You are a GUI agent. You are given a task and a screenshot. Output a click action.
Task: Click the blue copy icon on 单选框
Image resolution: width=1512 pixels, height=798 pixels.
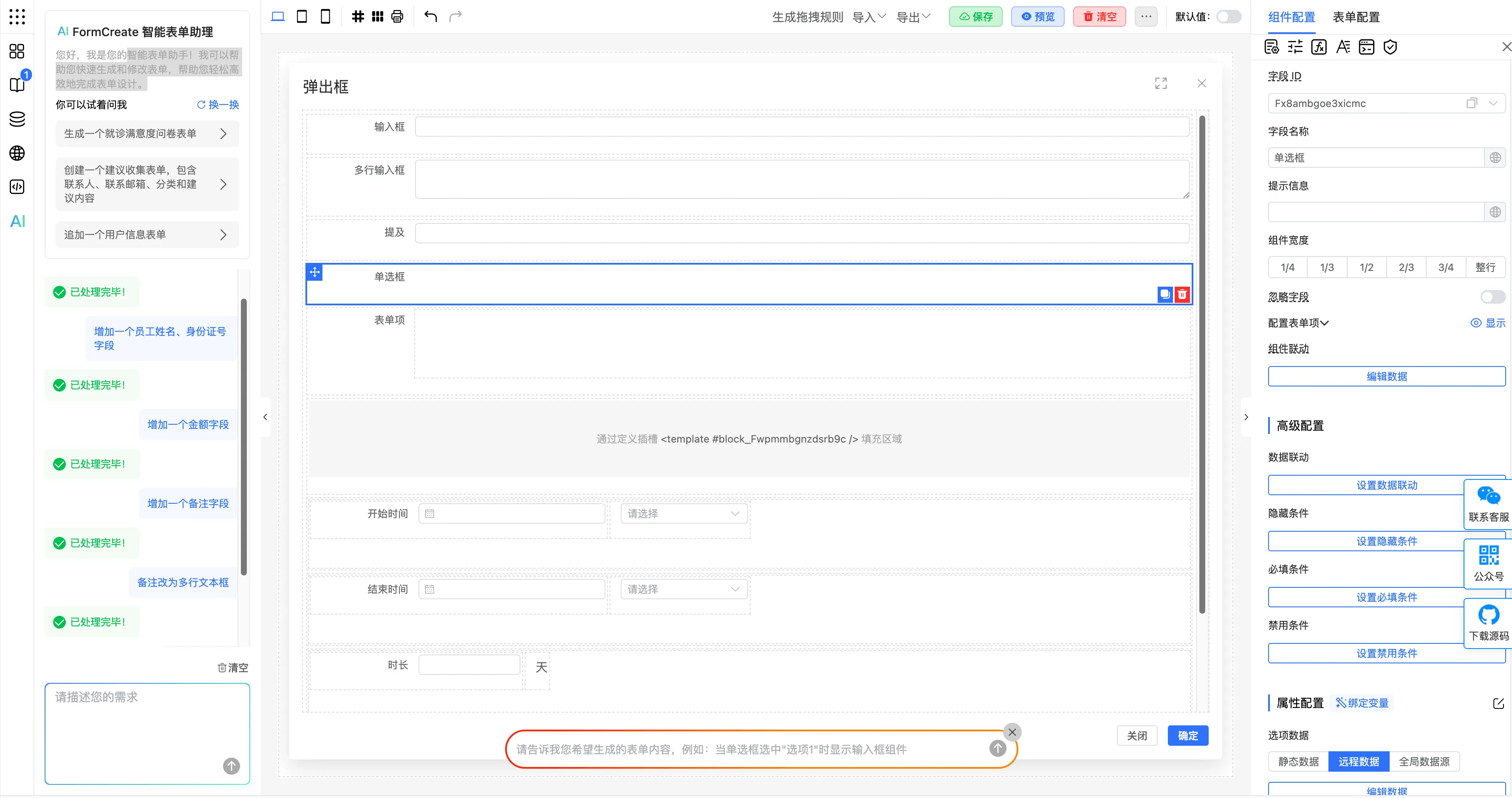point(1164,294)
